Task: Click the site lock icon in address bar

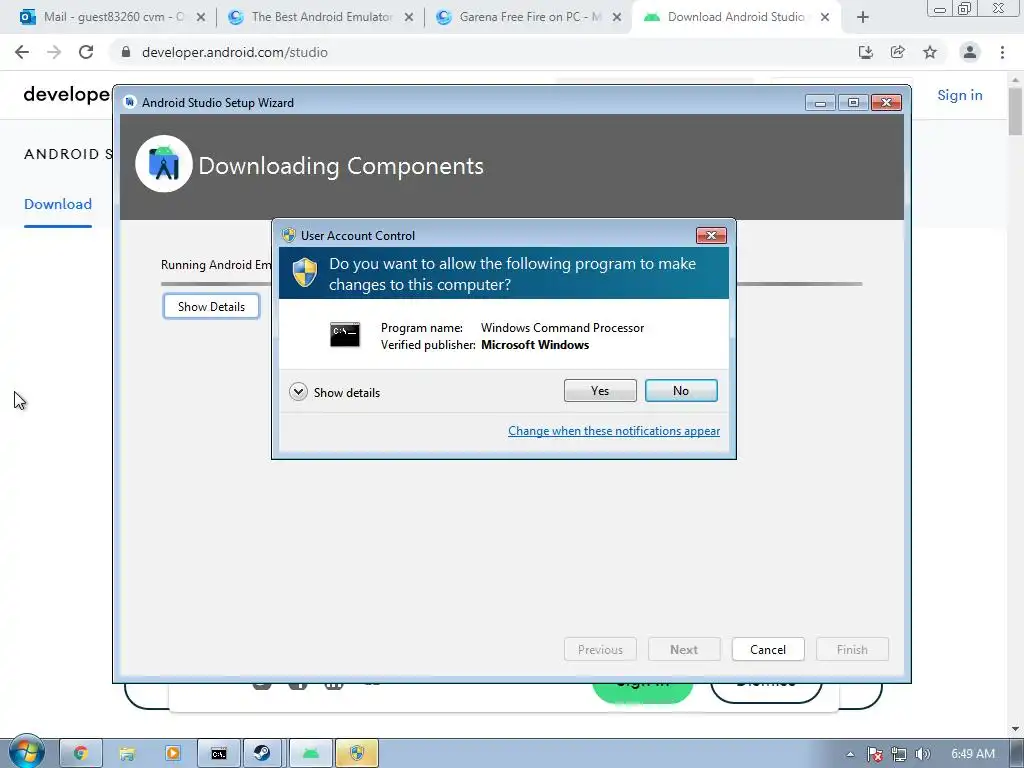Action: [x=126, y=52]
